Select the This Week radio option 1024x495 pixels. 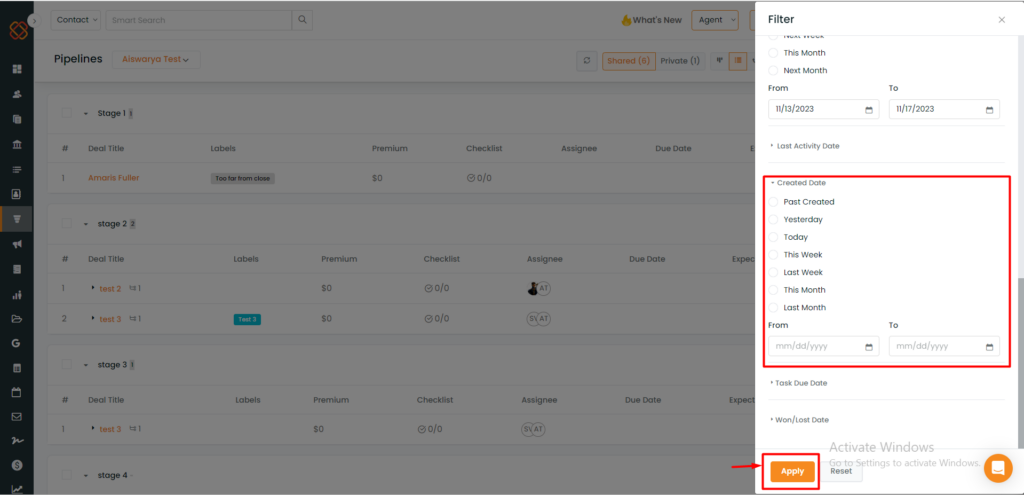[x=774, y=255]
